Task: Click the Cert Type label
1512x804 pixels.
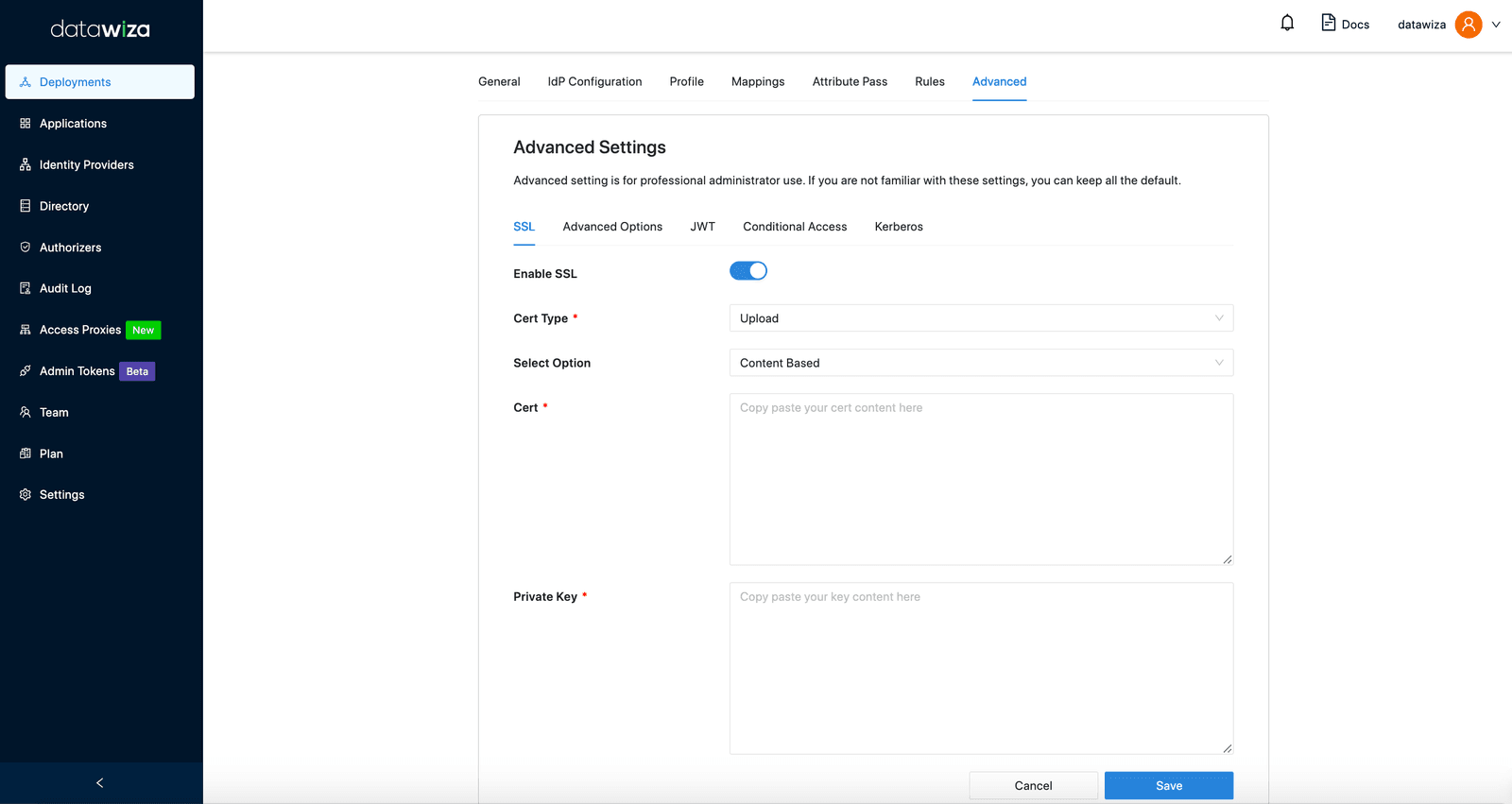Action: point(541,318)
